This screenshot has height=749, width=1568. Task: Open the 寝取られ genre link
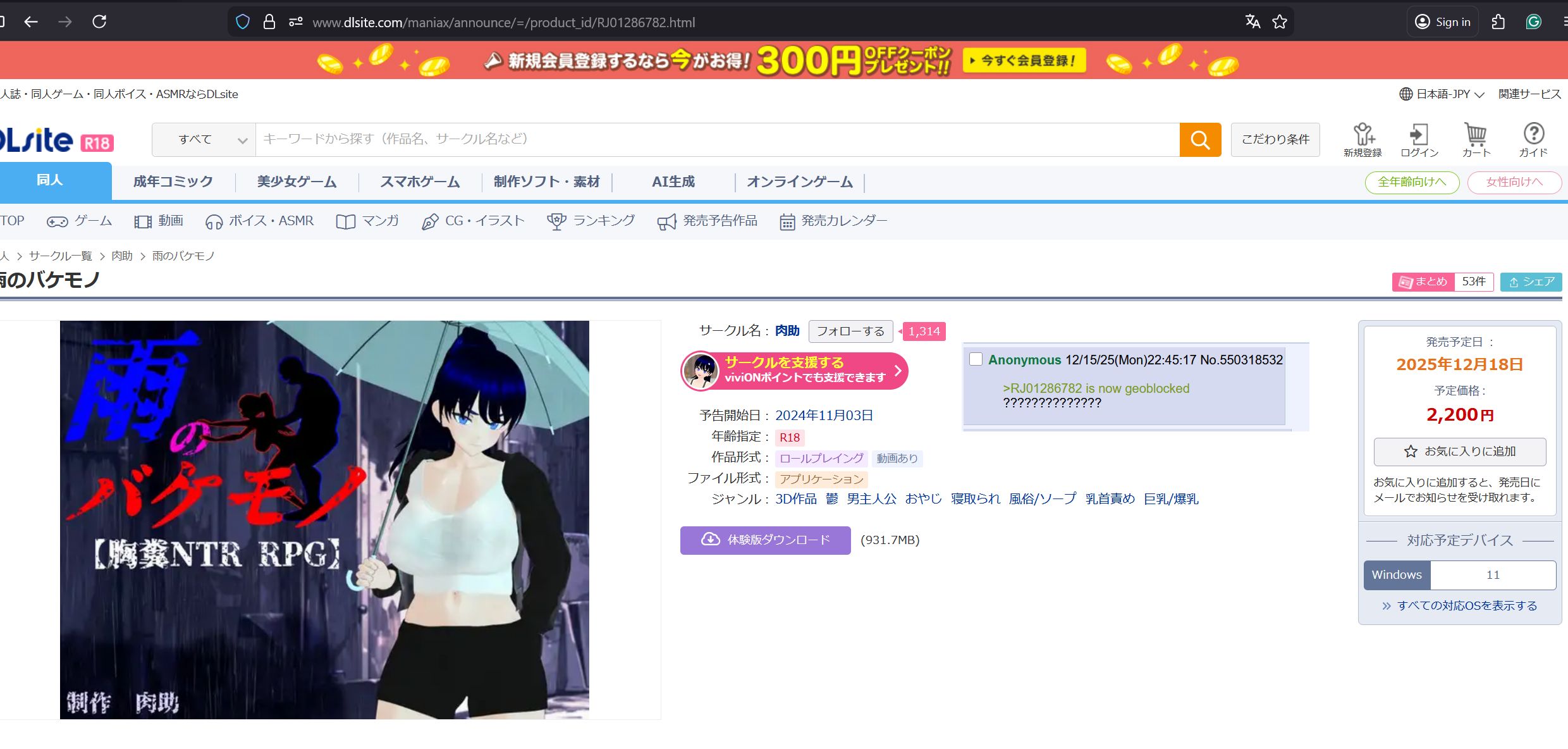[975, 499]
